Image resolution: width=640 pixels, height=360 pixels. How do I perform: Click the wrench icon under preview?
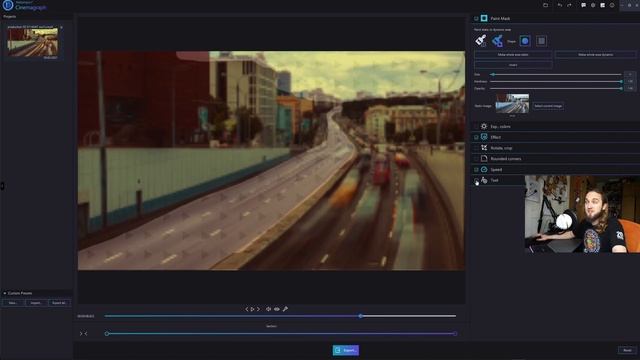tap(285, 309)
